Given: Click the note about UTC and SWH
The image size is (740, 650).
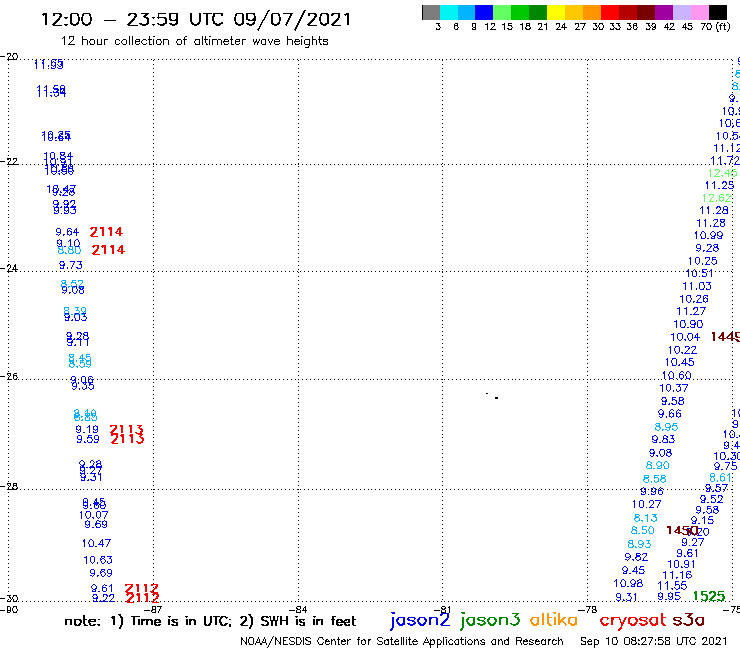Looking at the screenshot, I should tap(210, 621).
